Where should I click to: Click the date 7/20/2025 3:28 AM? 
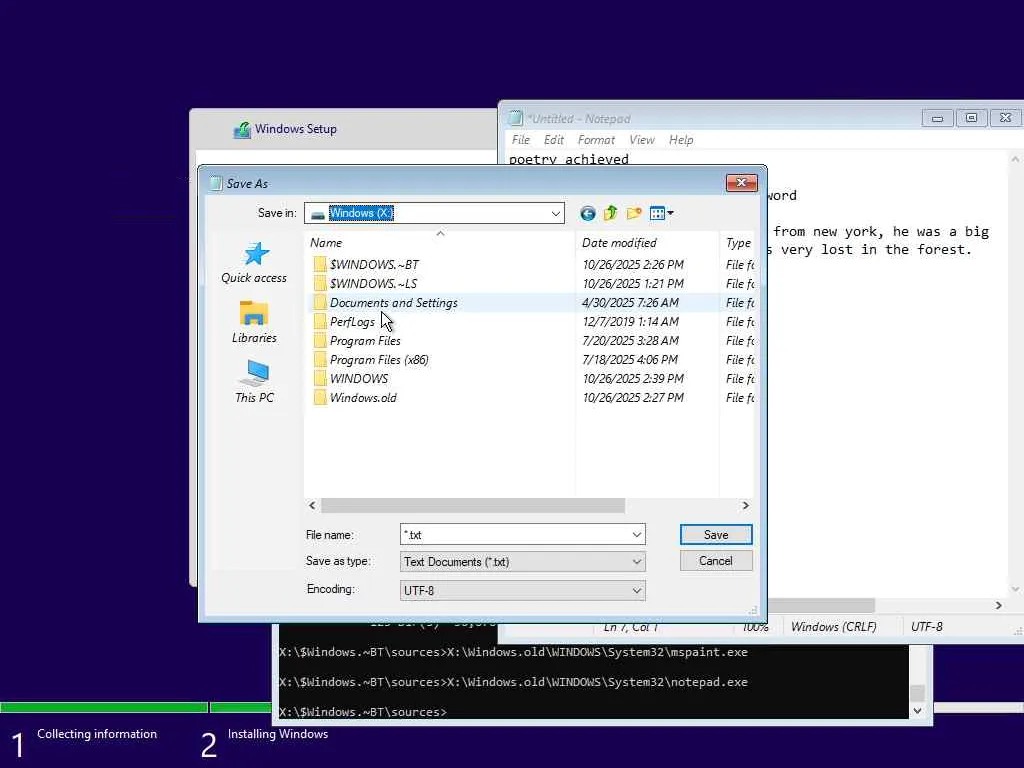pos(631,340)
